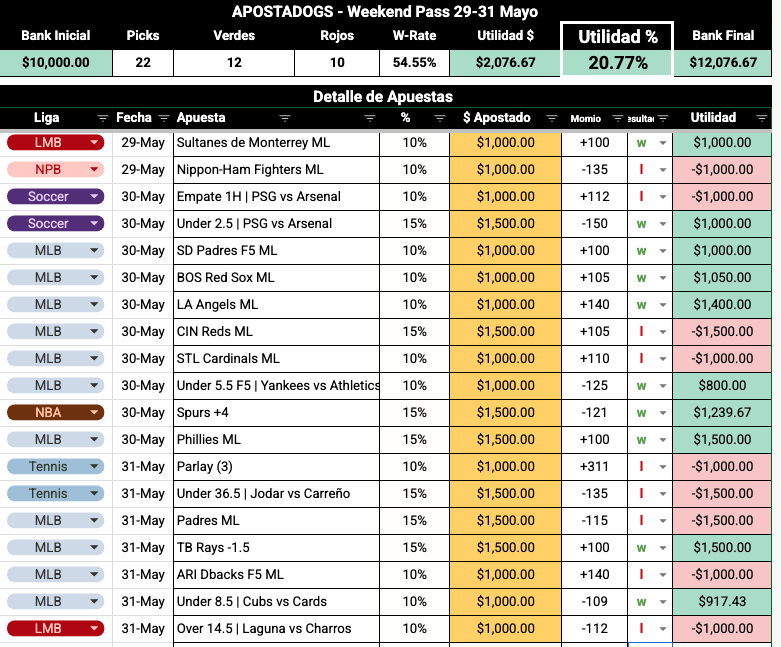The height and width of the screenshot is (647, 781).
Task: Select the $1,239.67 utilidad cell
Action: pyautogui.click(x=722, y=412)
